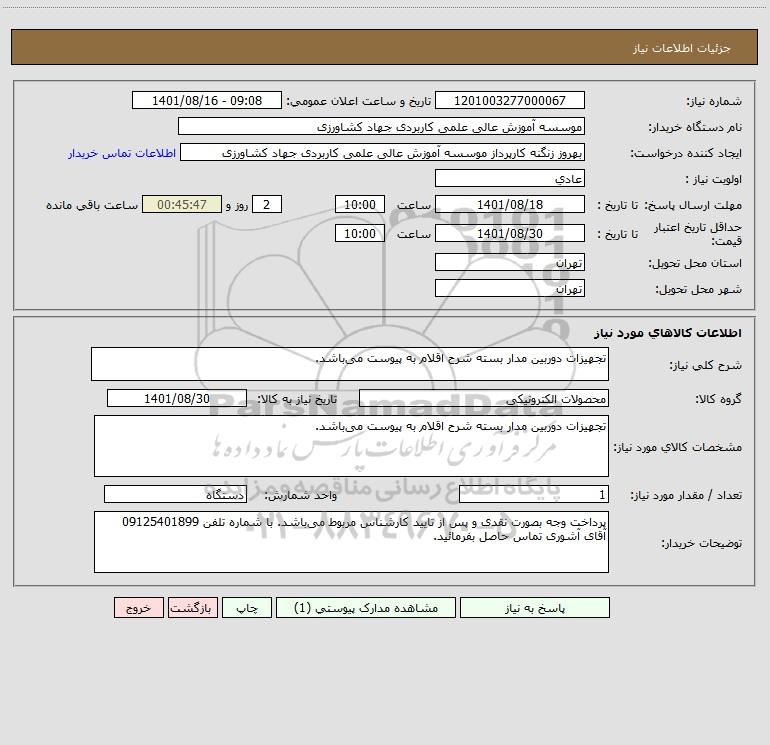
Task: Click the price validity date 1401/08/30 field
Action: (x=510, y=233)
